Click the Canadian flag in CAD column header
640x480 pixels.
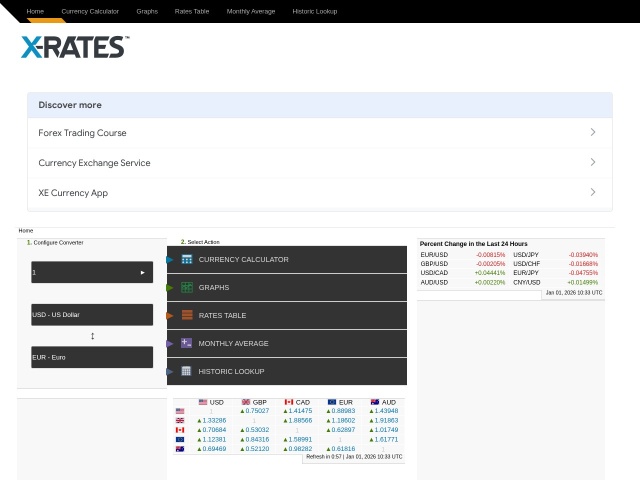pos(289,402)
